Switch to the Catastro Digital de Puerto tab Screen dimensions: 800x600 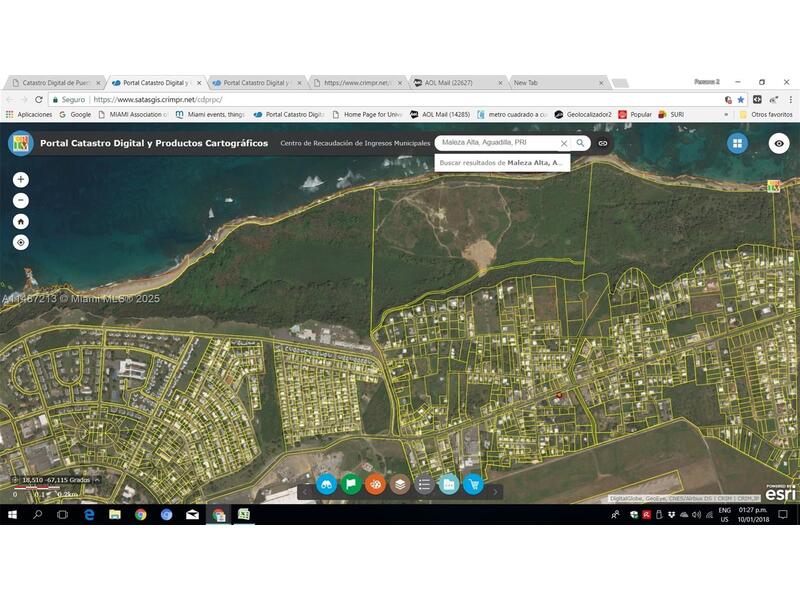pos(54,82)
